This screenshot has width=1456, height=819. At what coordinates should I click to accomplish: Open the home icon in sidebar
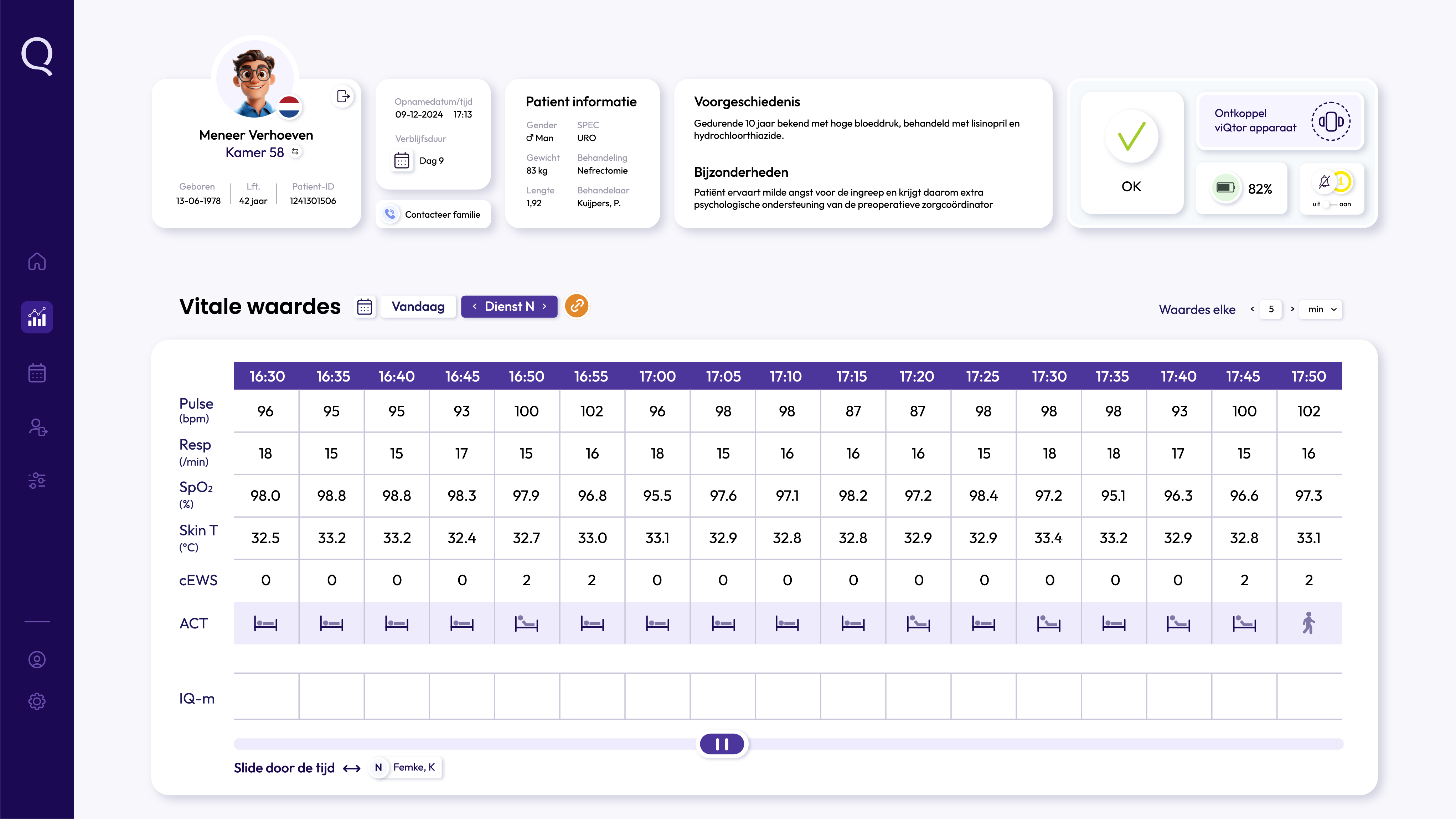37,262
